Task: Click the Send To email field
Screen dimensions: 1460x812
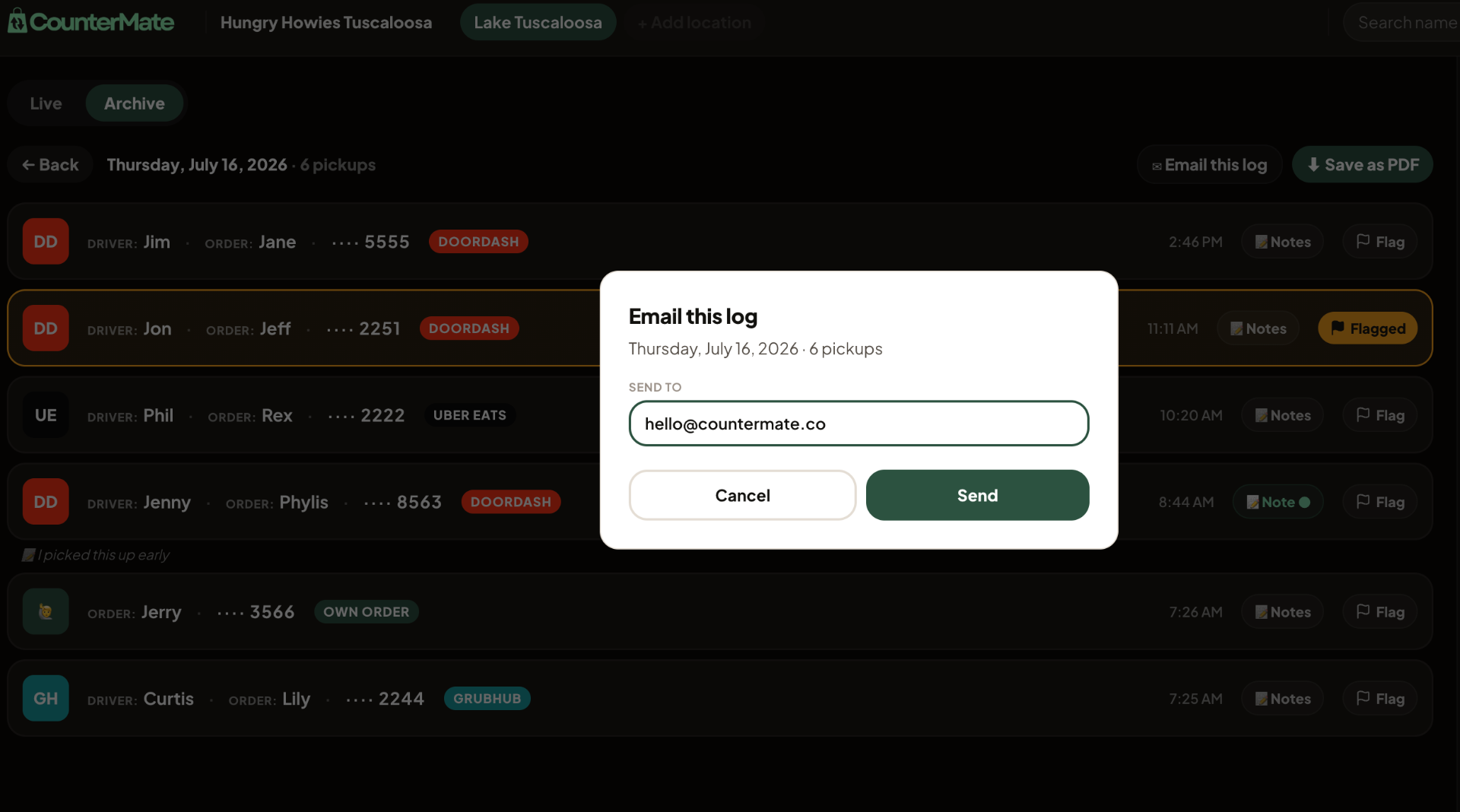Action: click(859, 423)
